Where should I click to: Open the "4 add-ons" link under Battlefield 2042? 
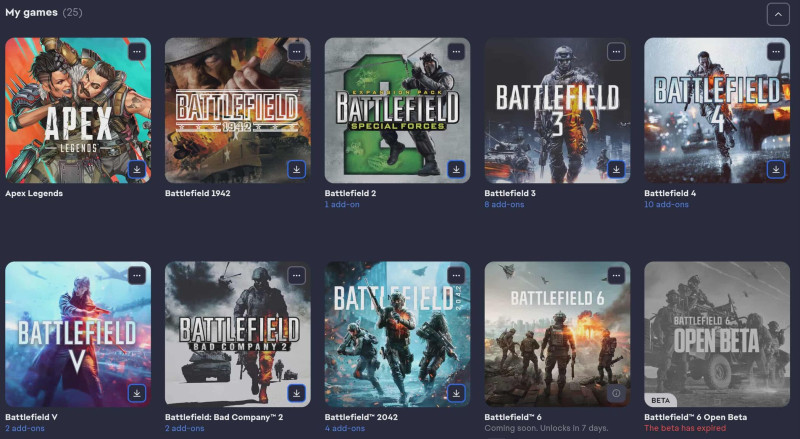tap(344, 428)
